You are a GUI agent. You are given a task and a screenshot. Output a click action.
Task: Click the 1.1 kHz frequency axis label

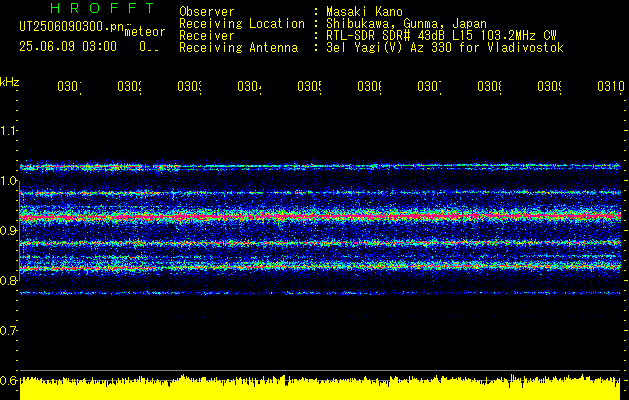[8, 130]
